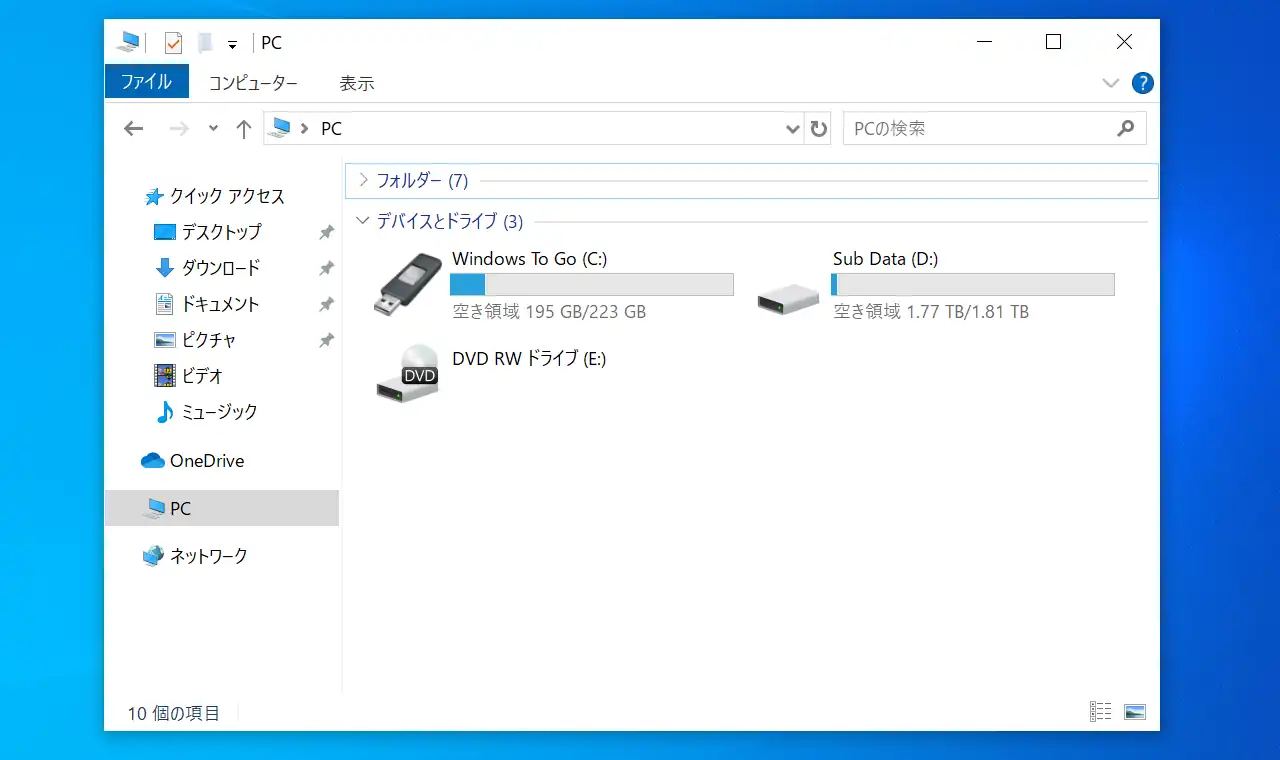This screenshot has height=760, width=1280.
Task: Open デスクトップ in the navigation pane
Action: 221,232
